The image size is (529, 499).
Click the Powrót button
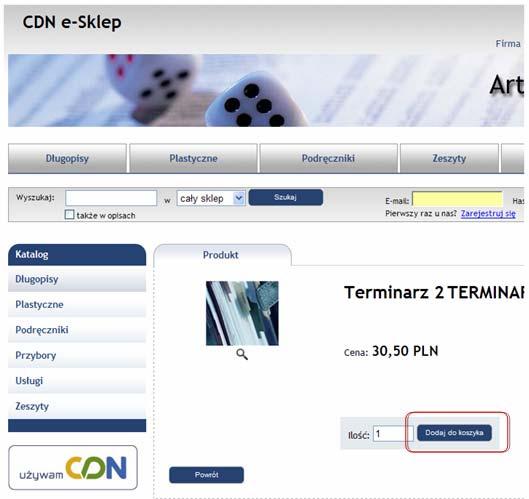click(x=206, y=475)
